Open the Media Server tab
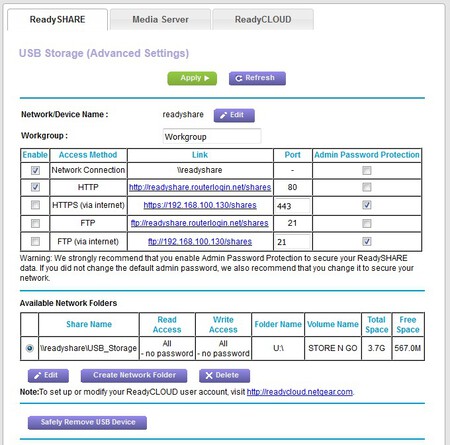Screen dimensions: 450x445 [x=160, y=20]
